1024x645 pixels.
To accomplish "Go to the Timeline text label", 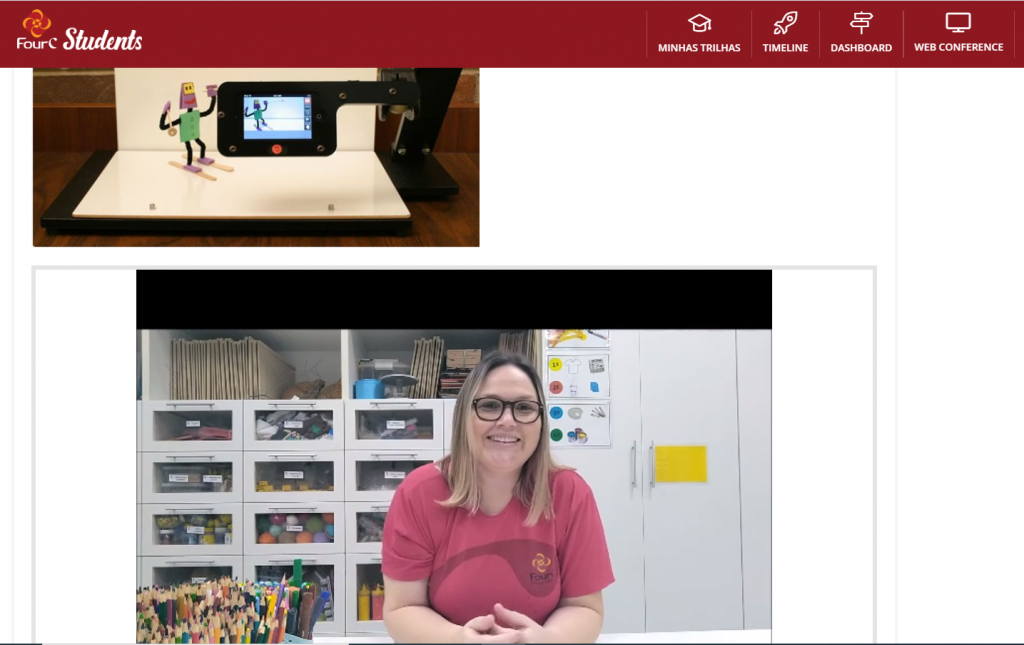I will (x=785, y=48).
